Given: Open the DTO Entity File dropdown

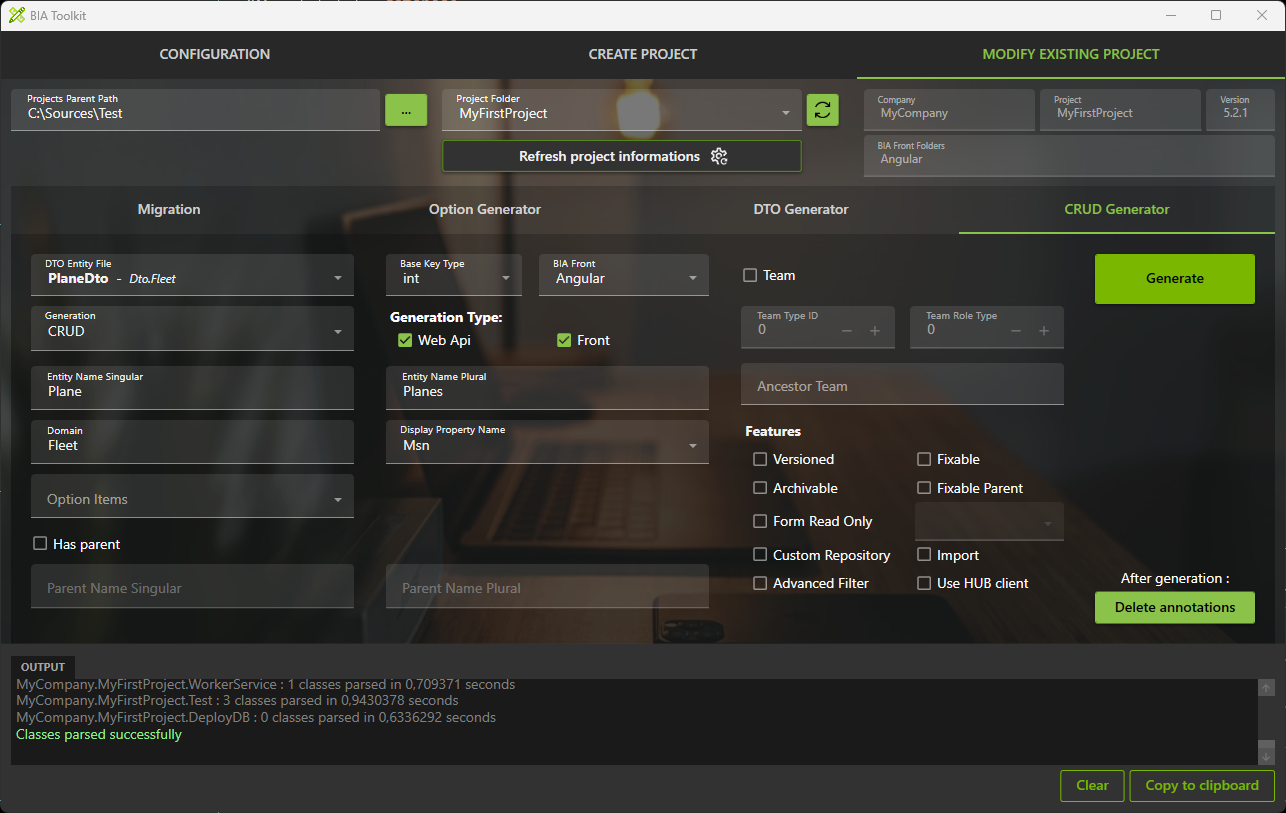Looking at the screenshot, I should 192,276.
